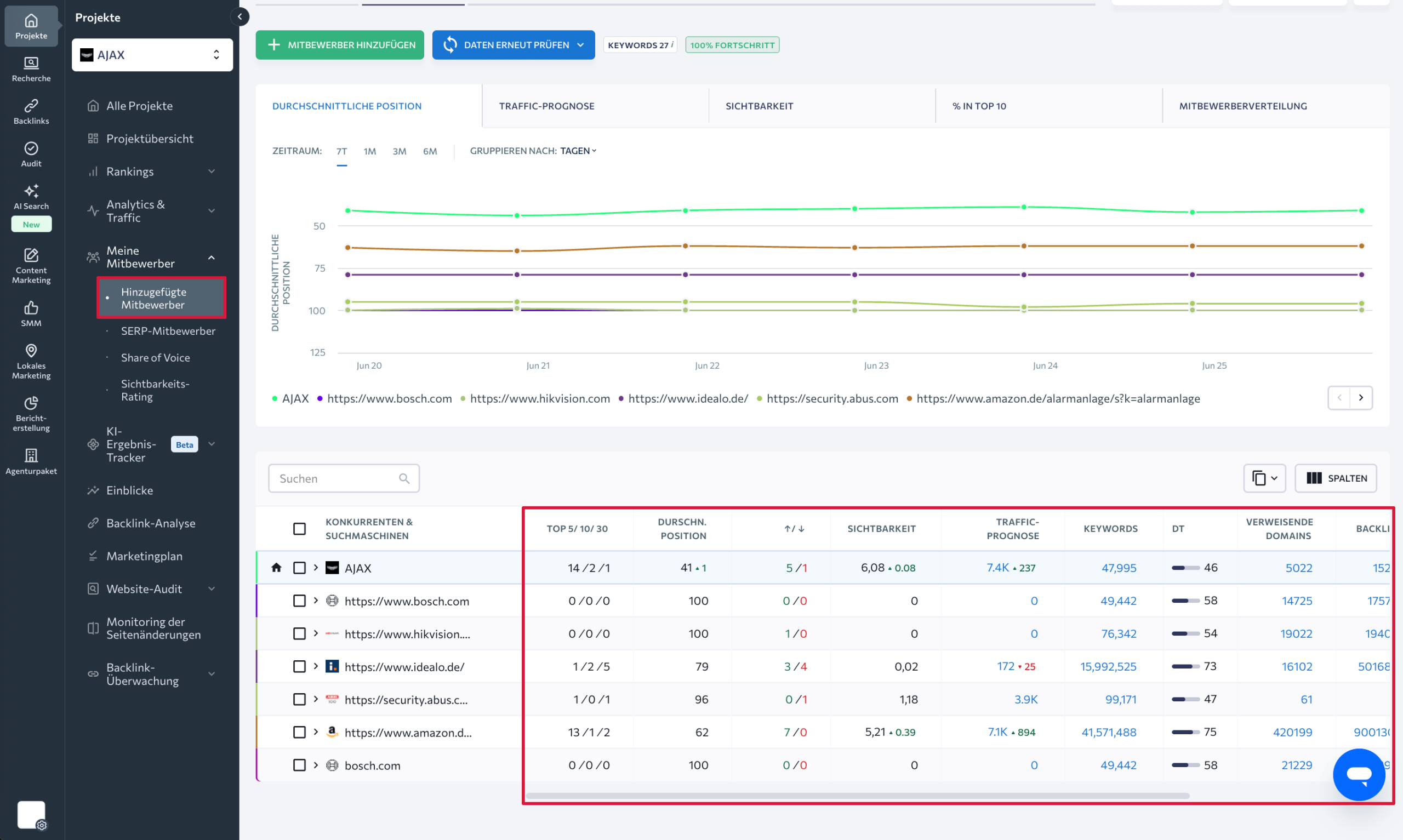Expand Analytics & Traffic menu
The image size is (1403, 840).
(212, 211)
